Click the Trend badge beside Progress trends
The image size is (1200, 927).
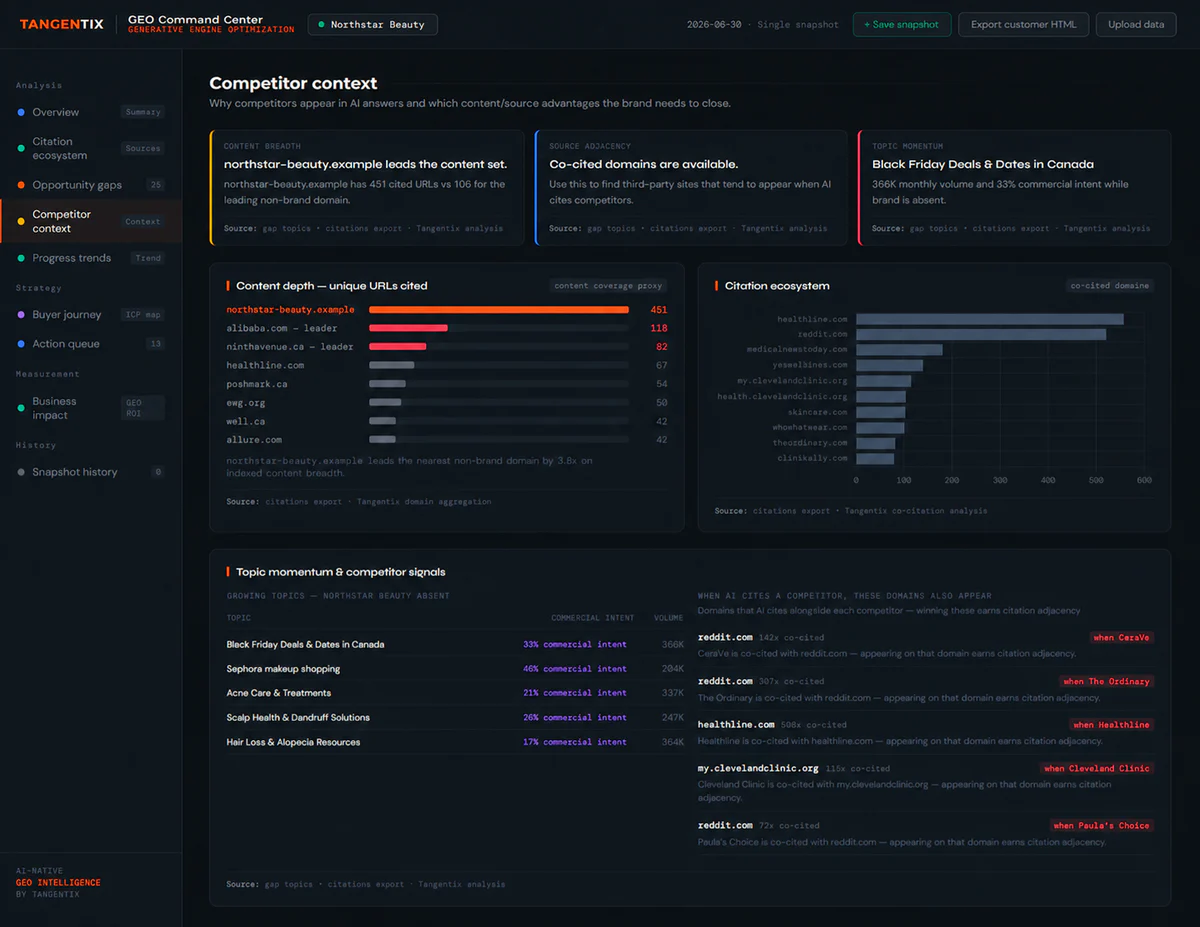(x=148, y=258)
